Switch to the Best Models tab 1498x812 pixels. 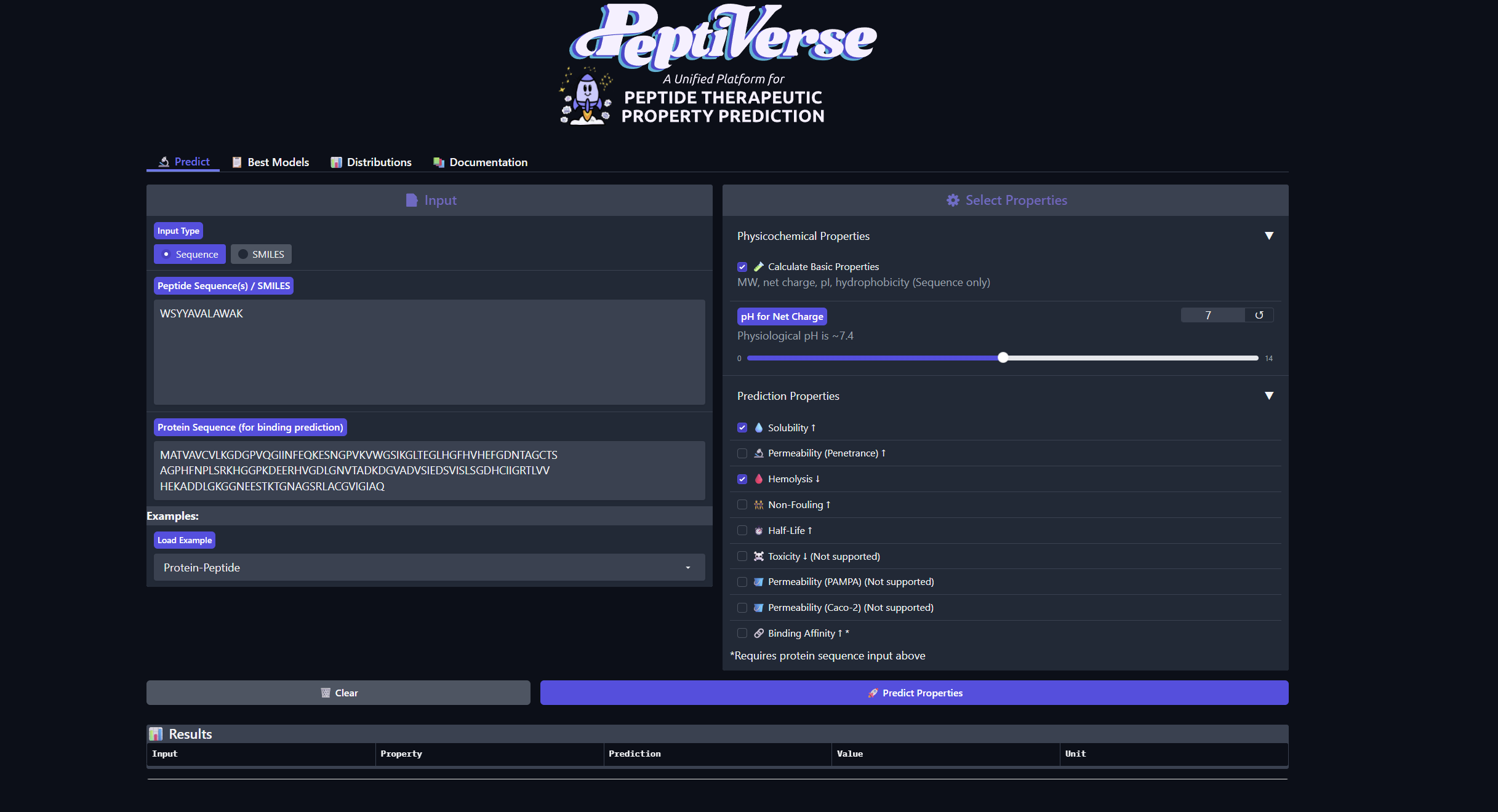click(x=271, y=162)
